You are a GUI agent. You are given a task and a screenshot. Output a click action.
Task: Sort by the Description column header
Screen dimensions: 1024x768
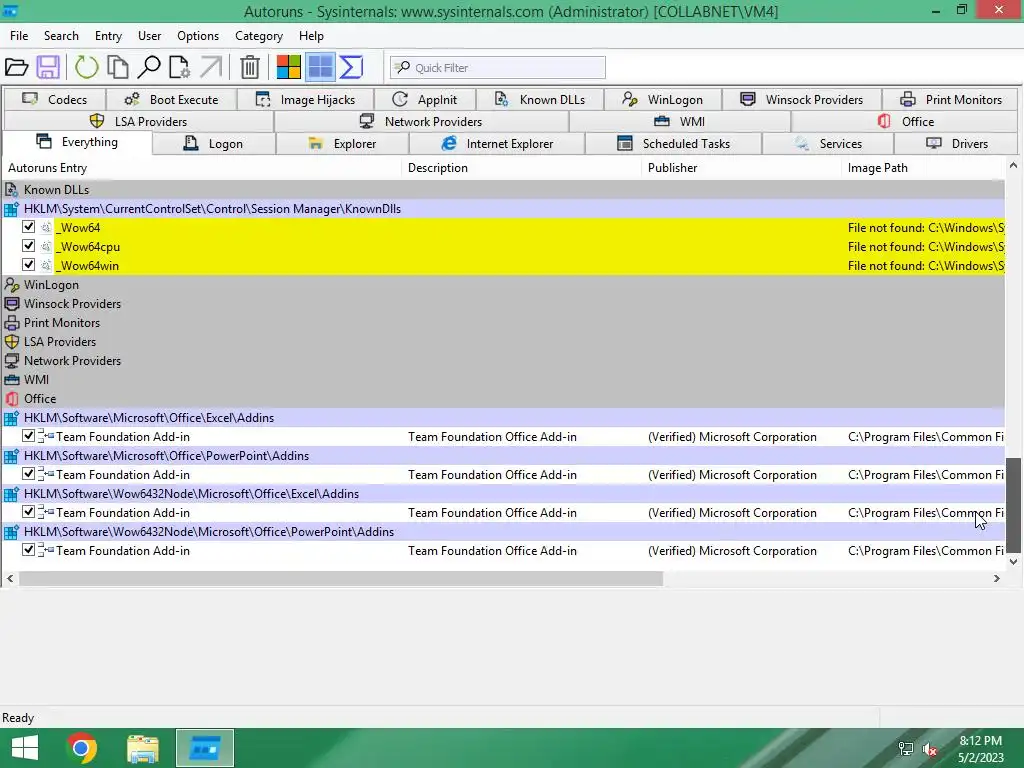[x=522, y=168]
